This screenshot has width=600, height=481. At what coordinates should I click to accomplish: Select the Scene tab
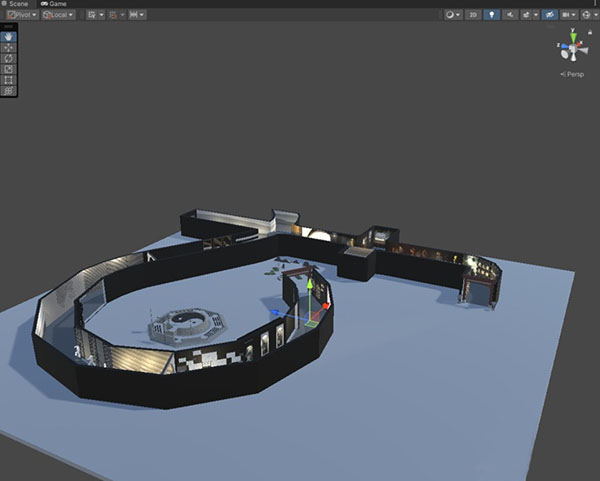18,4
